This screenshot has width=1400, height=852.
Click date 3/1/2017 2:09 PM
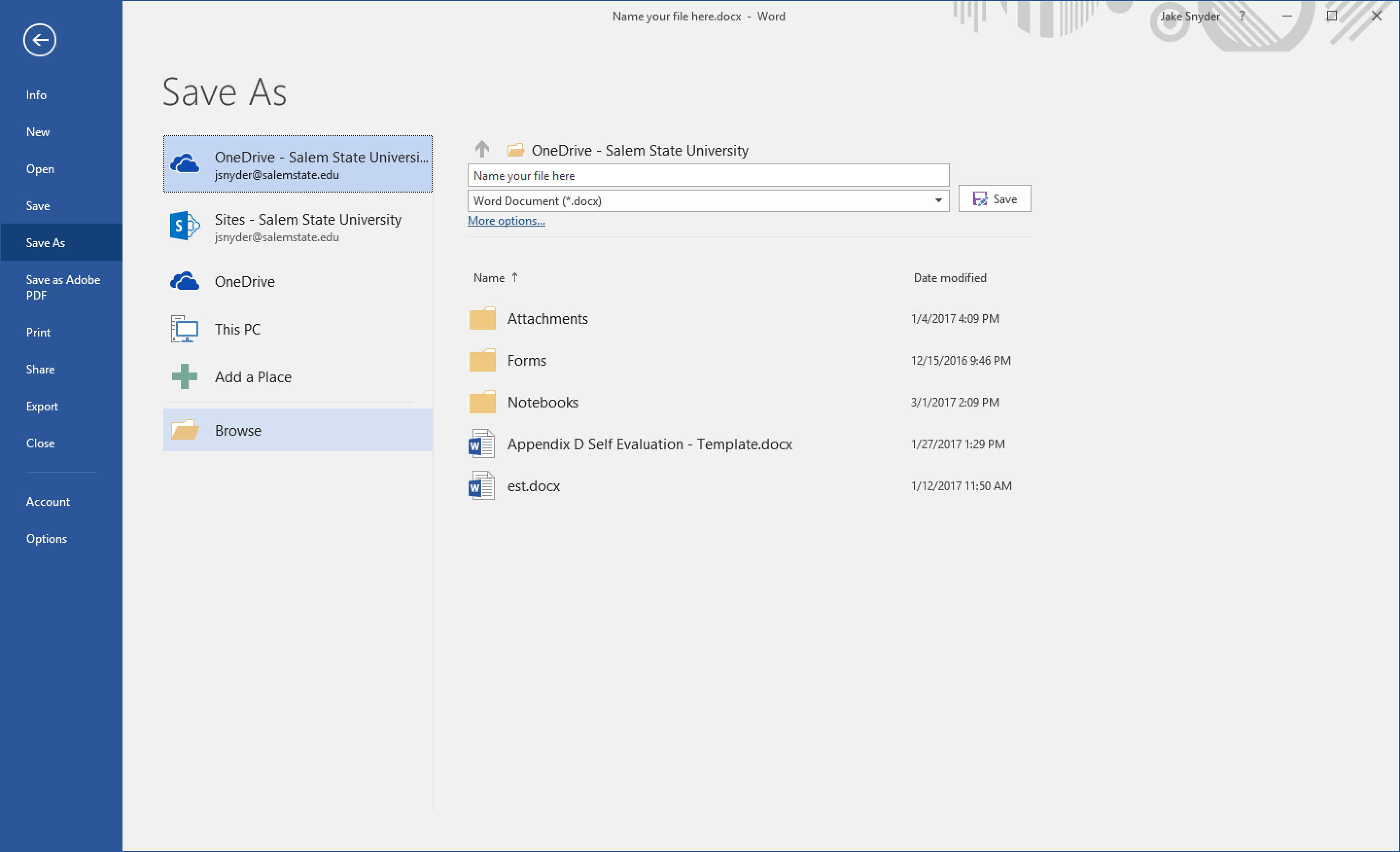[x=955, y=402]
